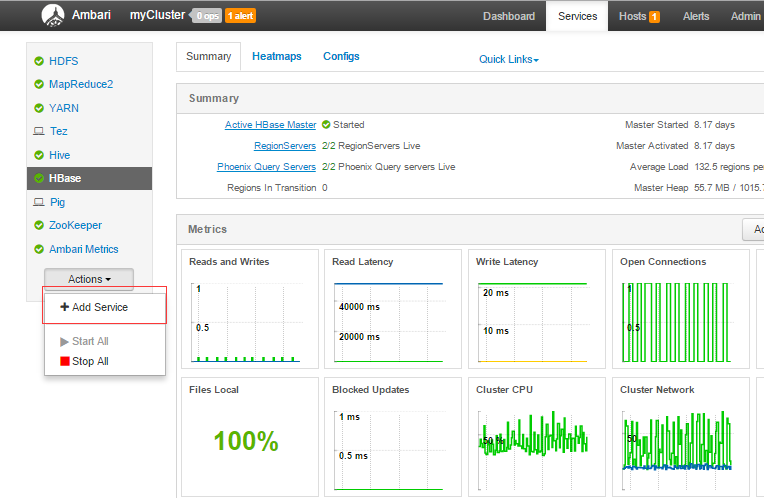Open the Hive service

tap(59, 155)
